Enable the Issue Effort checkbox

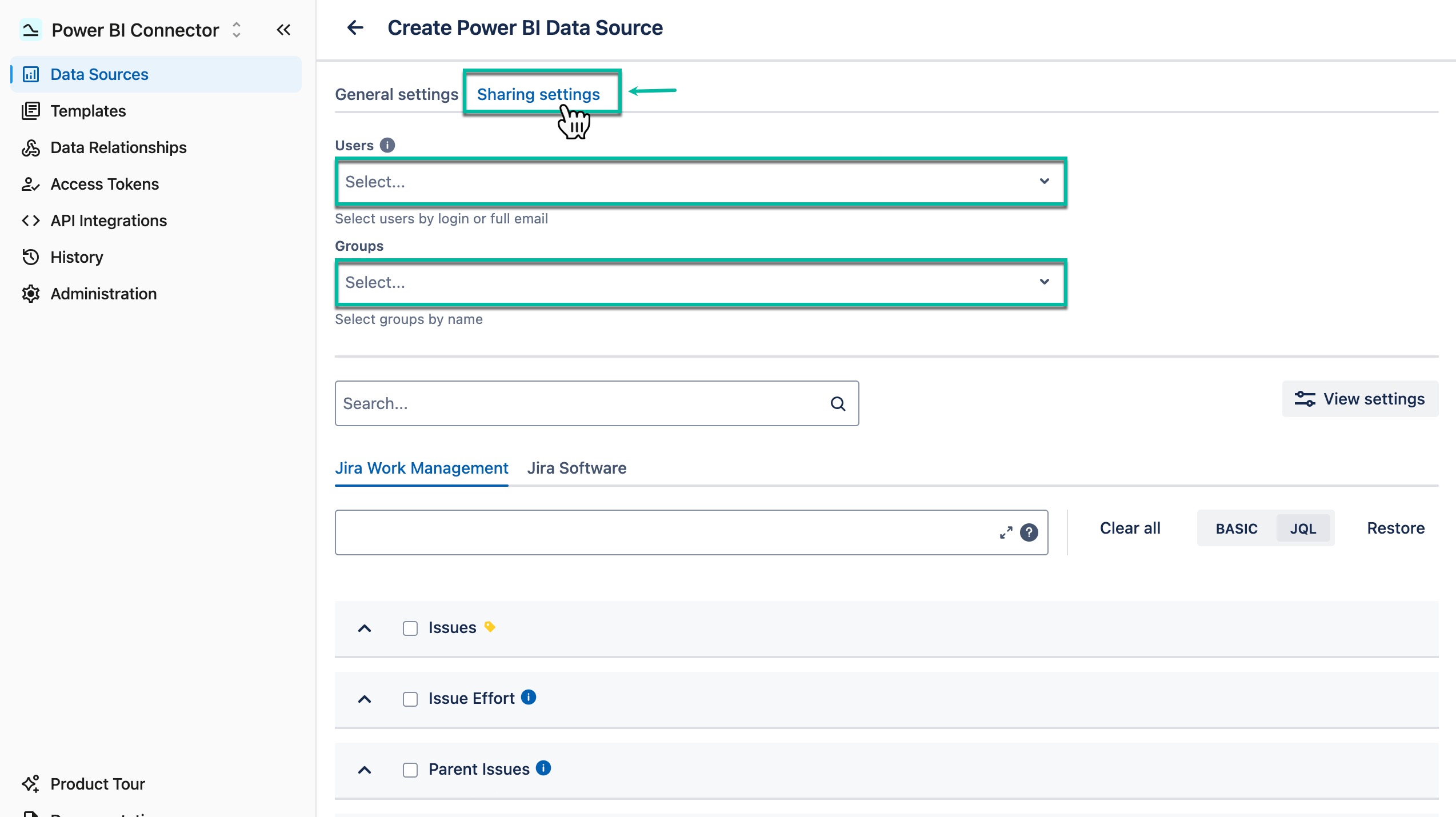pyautogui.click(x=410, y=699)
